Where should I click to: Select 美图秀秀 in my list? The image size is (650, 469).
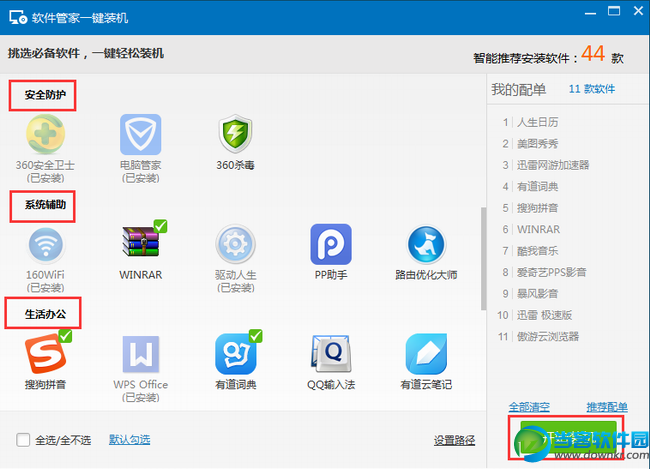click(537, 144)
